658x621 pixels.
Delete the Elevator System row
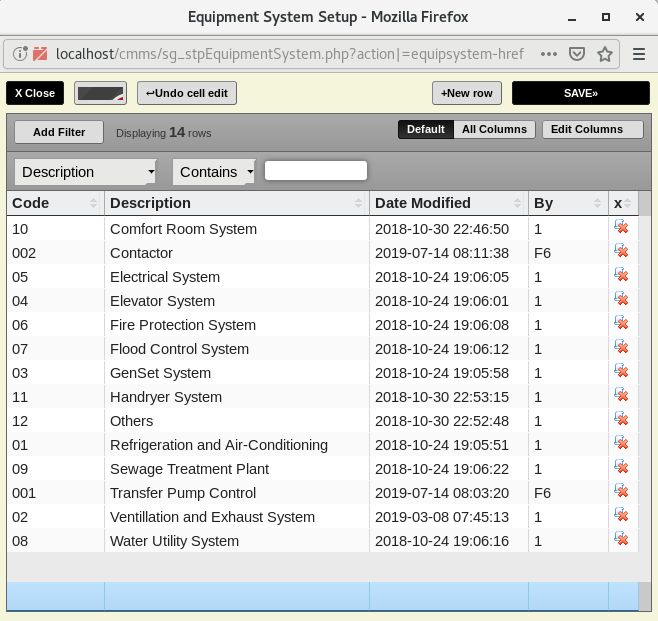coord(621,299)
